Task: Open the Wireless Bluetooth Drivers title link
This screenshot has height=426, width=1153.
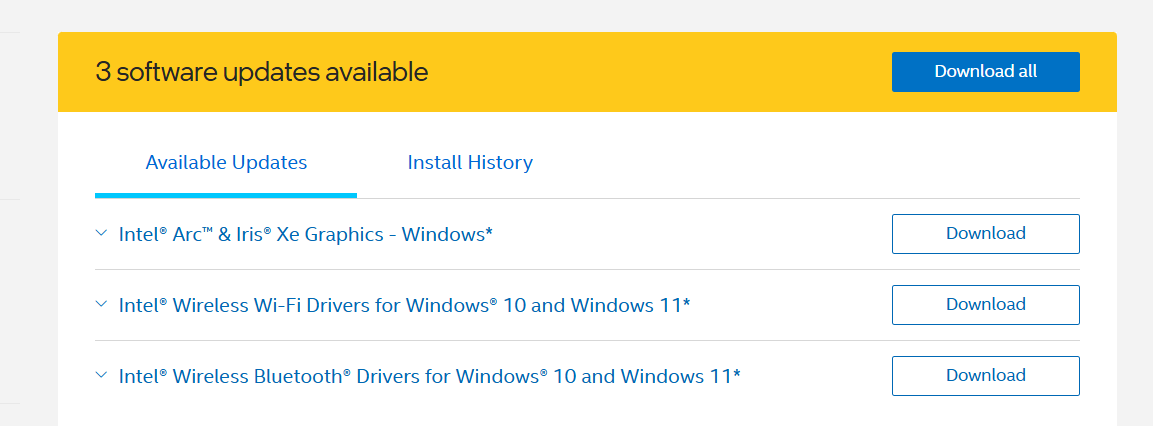Action: point(429,376)
